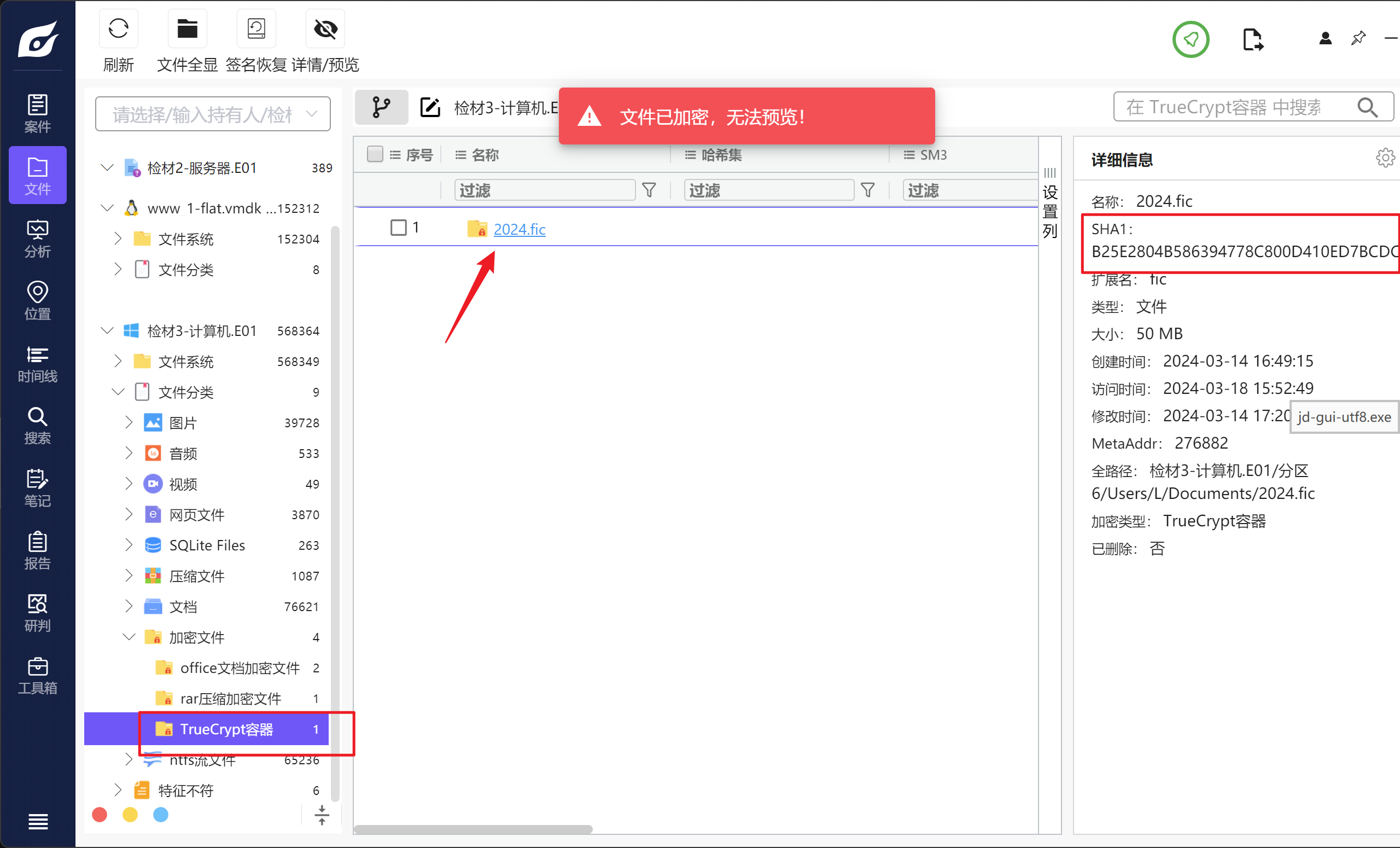Click the filter funnel beside 名称 filter

point(649,190)
